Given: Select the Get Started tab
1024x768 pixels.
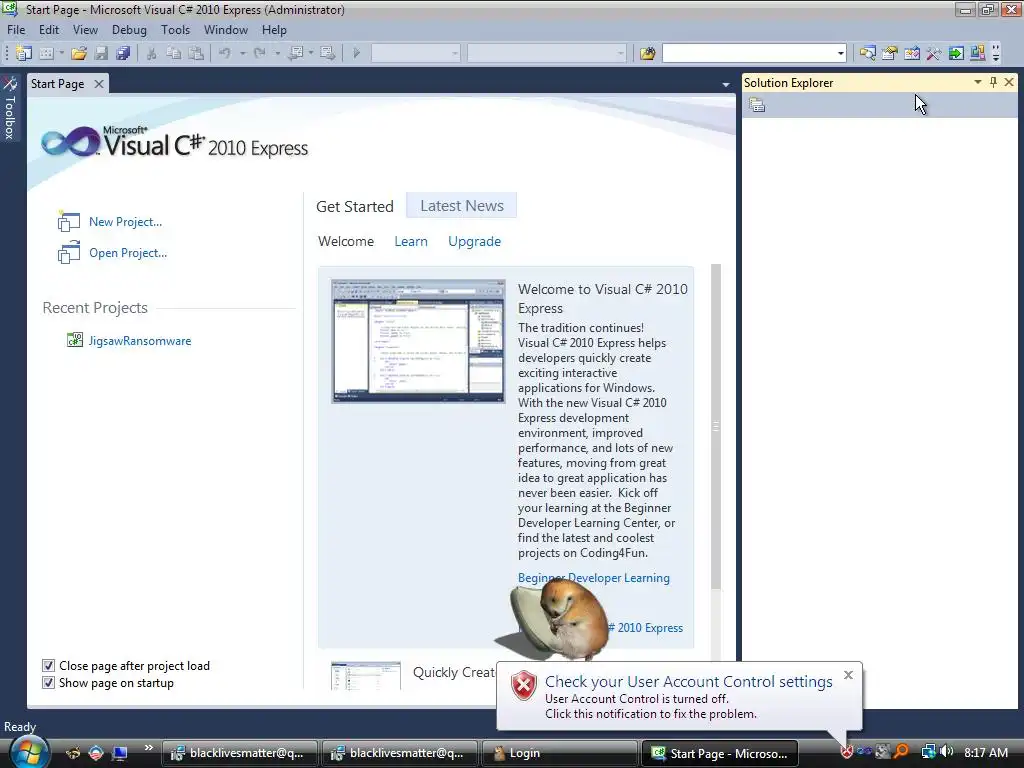Looking at the screenshot, I should (x=355, y=206).
